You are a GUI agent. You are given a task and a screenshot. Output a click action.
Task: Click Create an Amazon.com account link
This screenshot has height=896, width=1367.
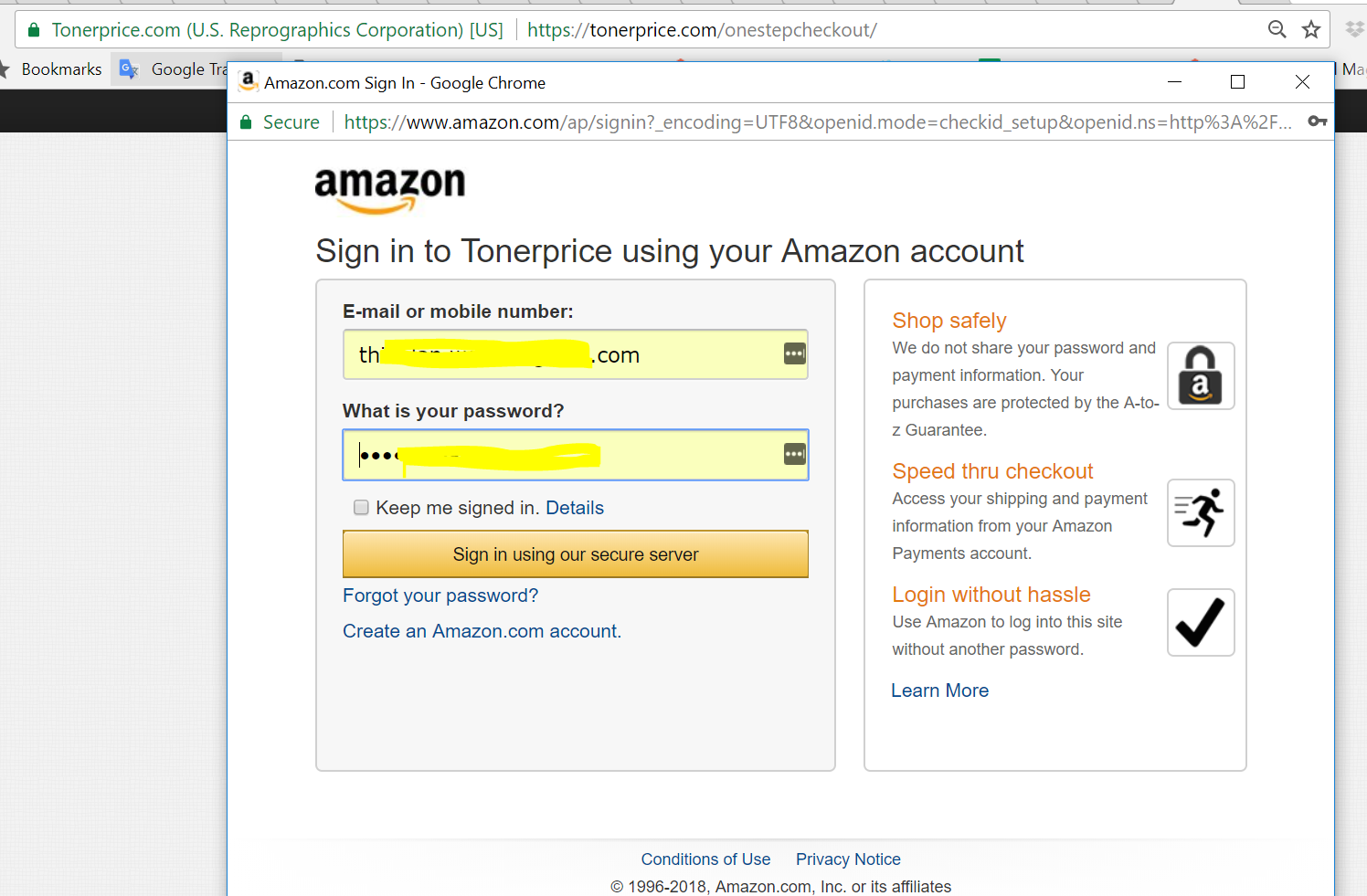[482, 631]
